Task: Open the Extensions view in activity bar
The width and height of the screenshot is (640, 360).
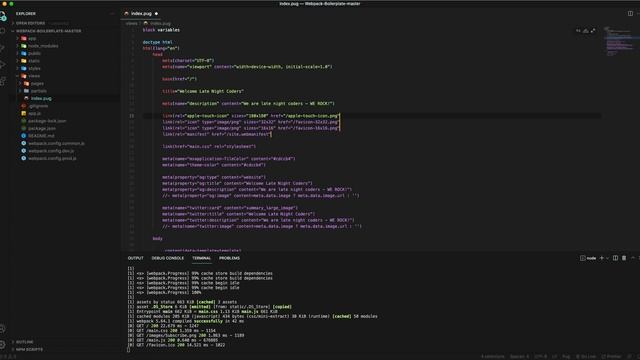Action: (3, 81)
